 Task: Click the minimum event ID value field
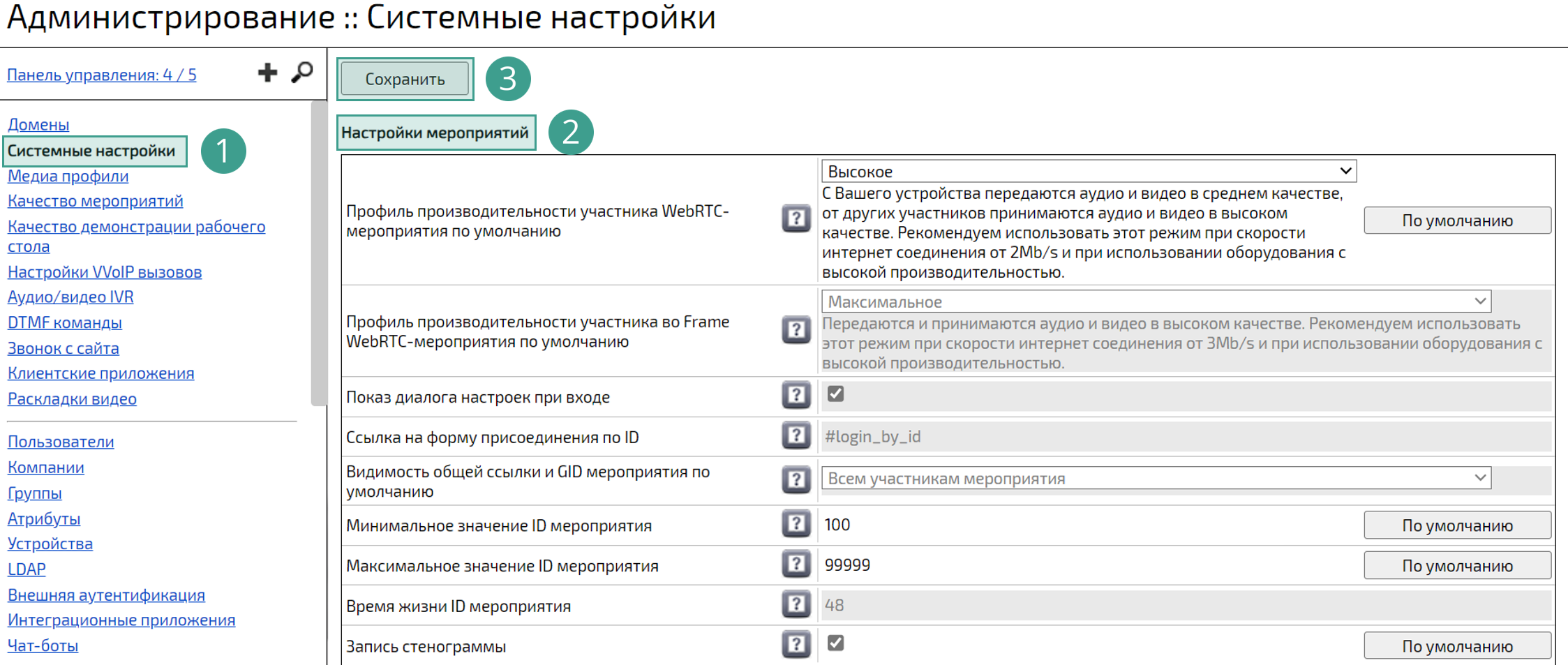pos(1089,525)
